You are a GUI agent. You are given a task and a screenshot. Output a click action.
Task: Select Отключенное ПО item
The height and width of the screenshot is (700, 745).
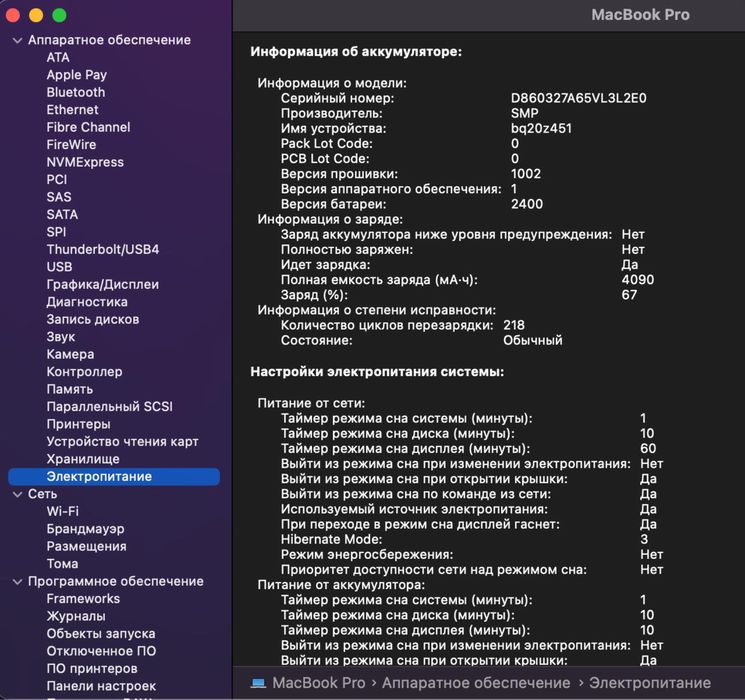tap(101, 651)
